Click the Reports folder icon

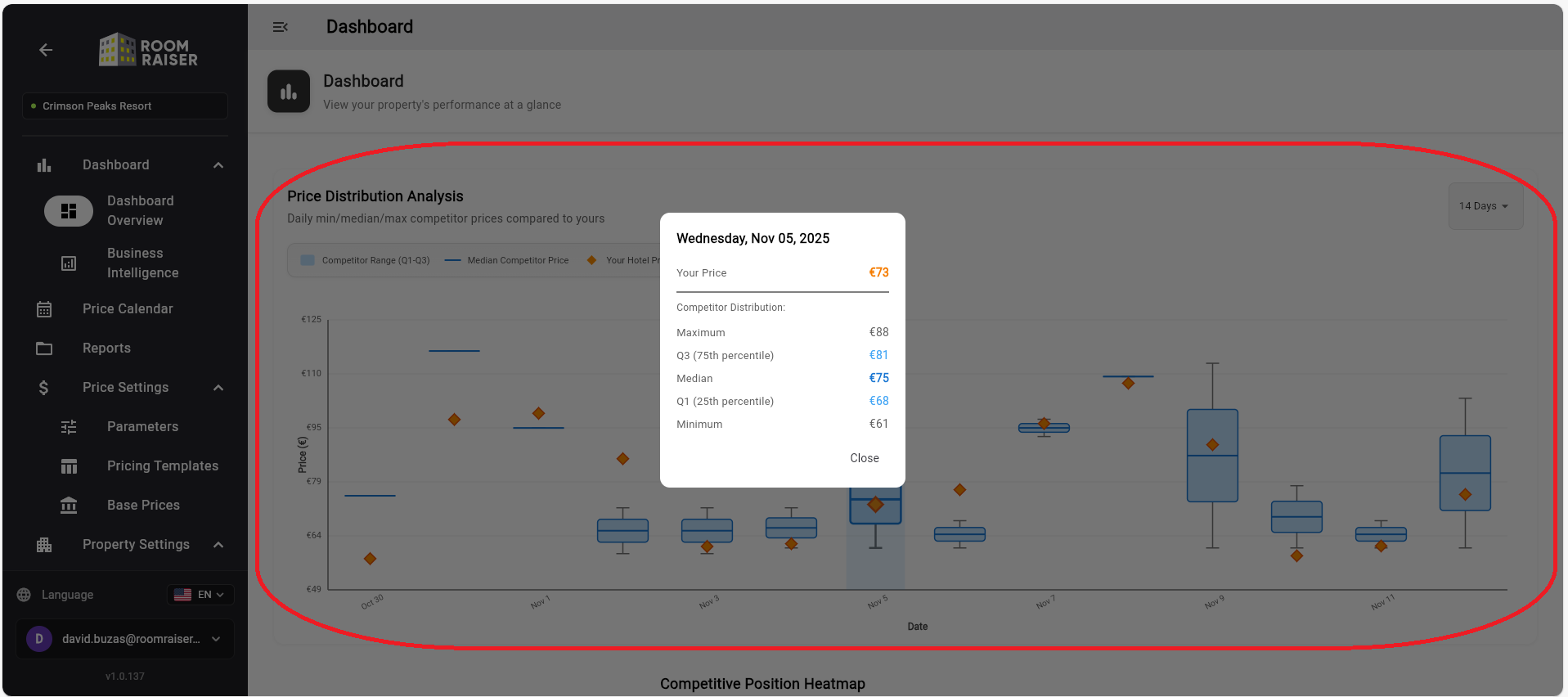44,348
